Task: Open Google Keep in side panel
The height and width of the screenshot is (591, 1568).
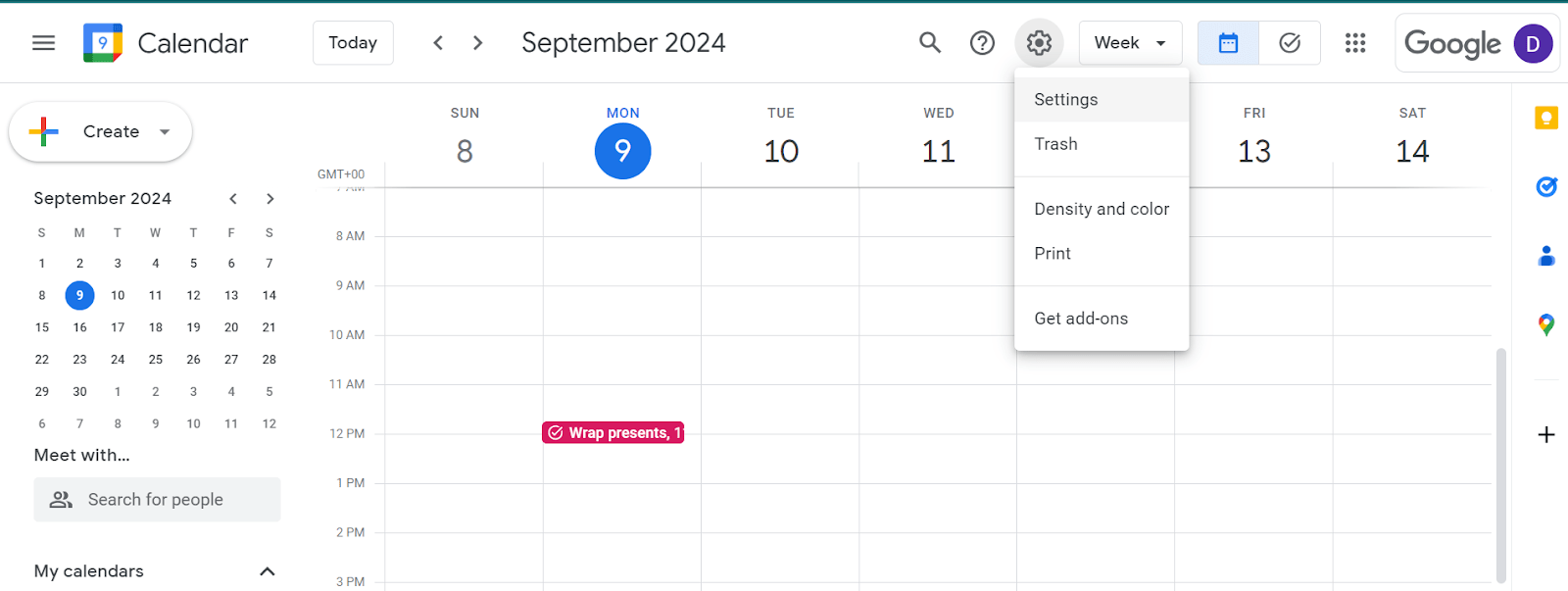Action: (x=1545, y=119)
